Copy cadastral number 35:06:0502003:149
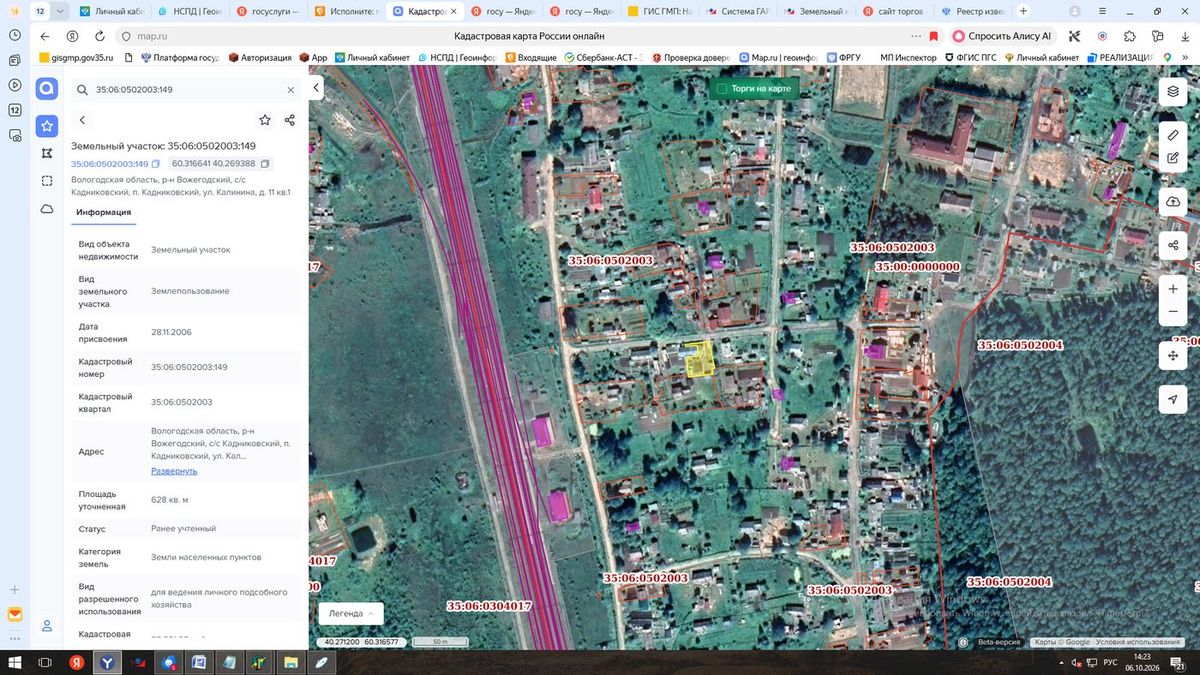Screen dimensions: 1200x675 click(x=155, y=164)
